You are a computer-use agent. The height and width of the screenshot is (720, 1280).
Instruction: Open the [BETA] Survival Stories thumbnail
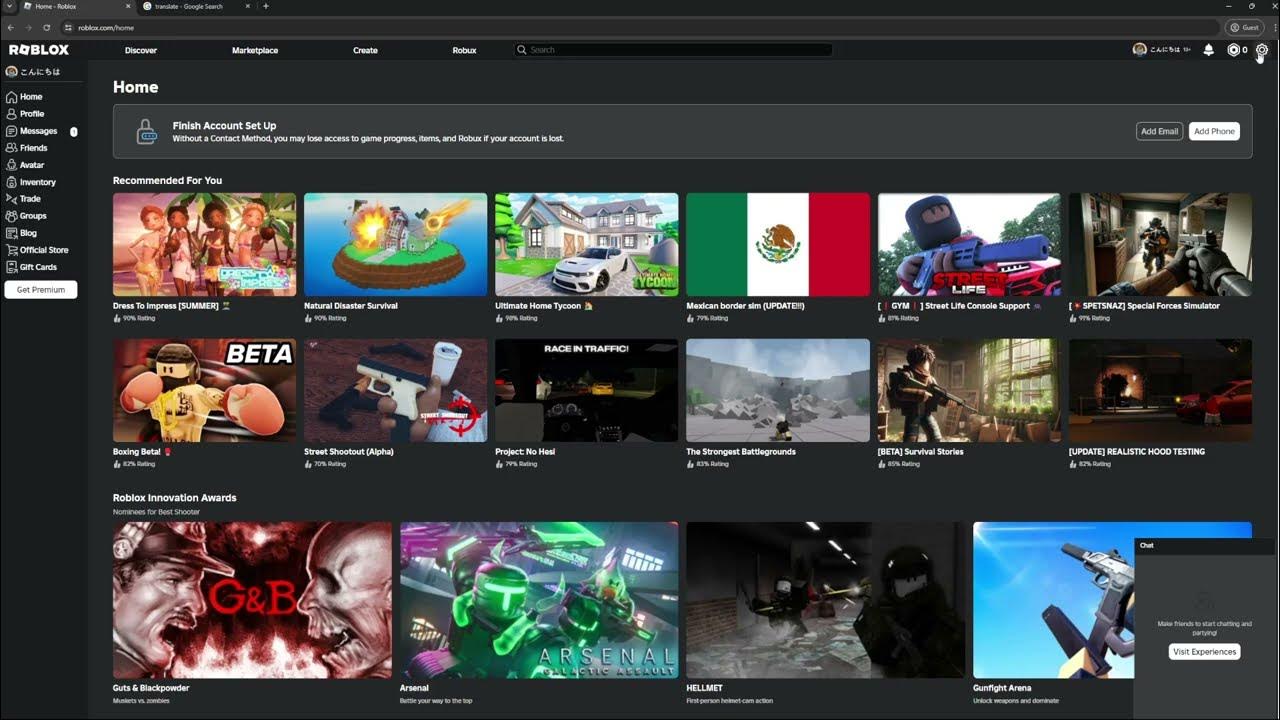969,390
